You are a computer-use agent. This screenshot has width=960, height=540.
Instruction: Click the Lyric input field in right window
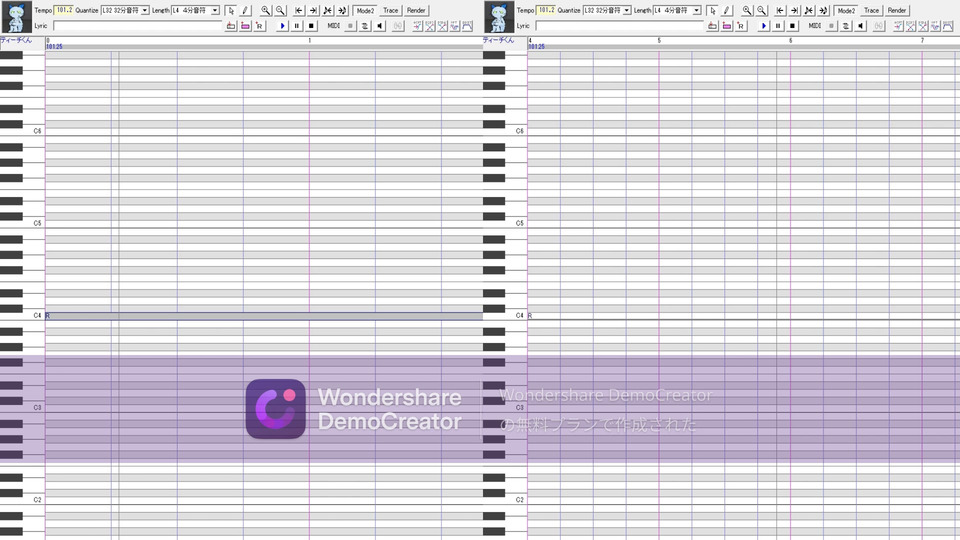tap(620, 26)
